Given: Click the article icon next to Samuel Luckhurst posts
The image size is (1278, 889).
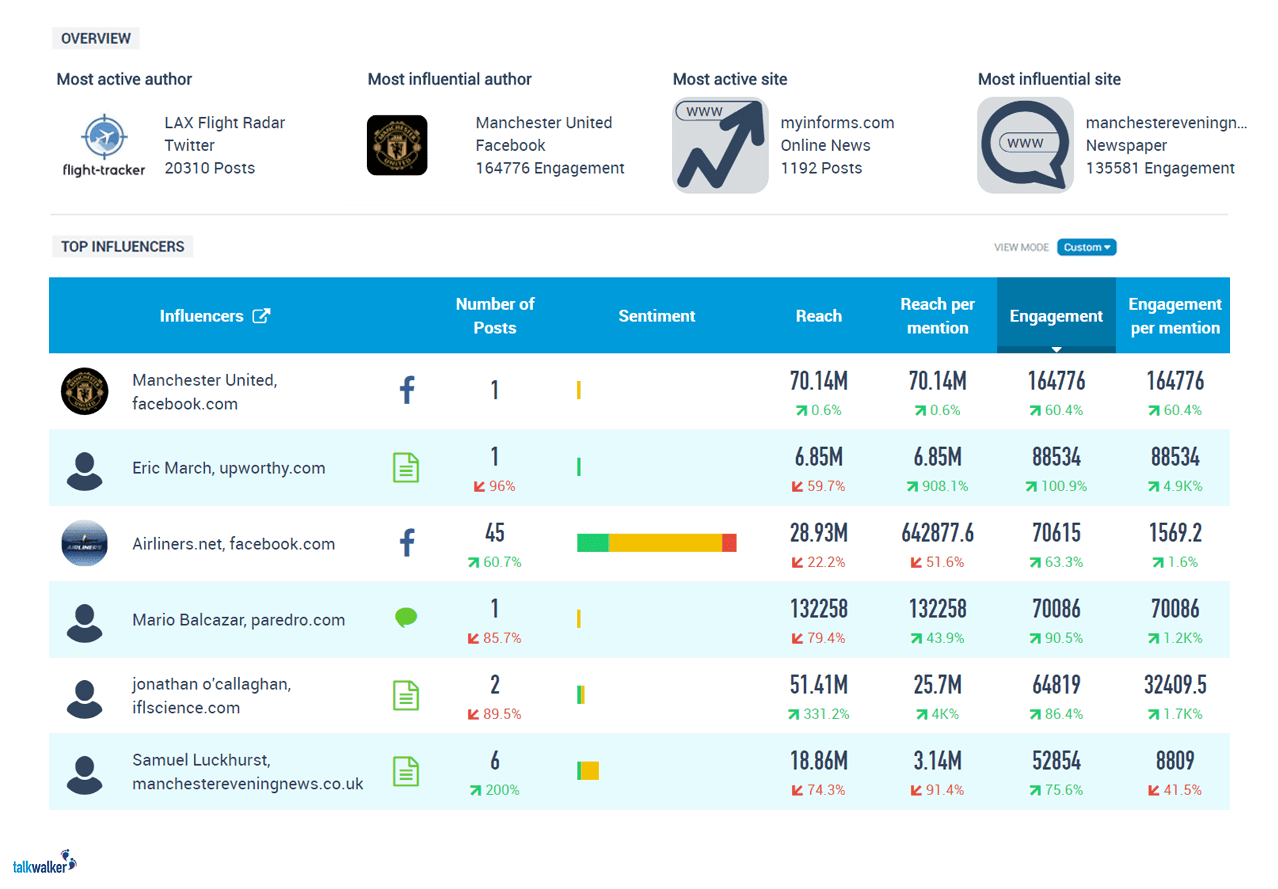Looking at the screenshot, I should click(406, 771).
